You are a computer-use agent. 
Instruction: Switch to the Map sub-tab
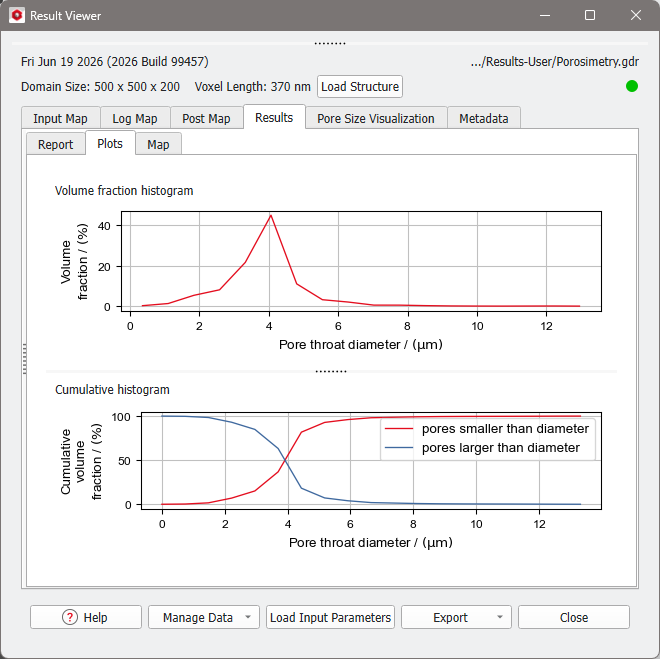click(158, 144)
